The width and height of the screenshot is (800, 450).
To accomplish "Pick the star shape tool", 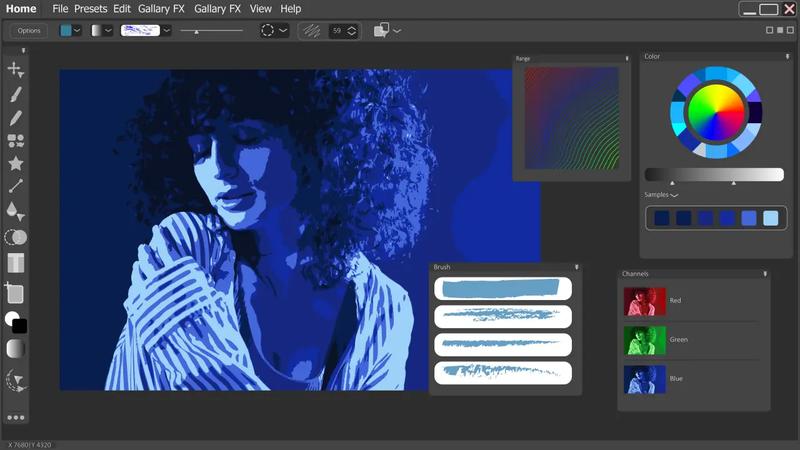I will (x=15, y=163).
